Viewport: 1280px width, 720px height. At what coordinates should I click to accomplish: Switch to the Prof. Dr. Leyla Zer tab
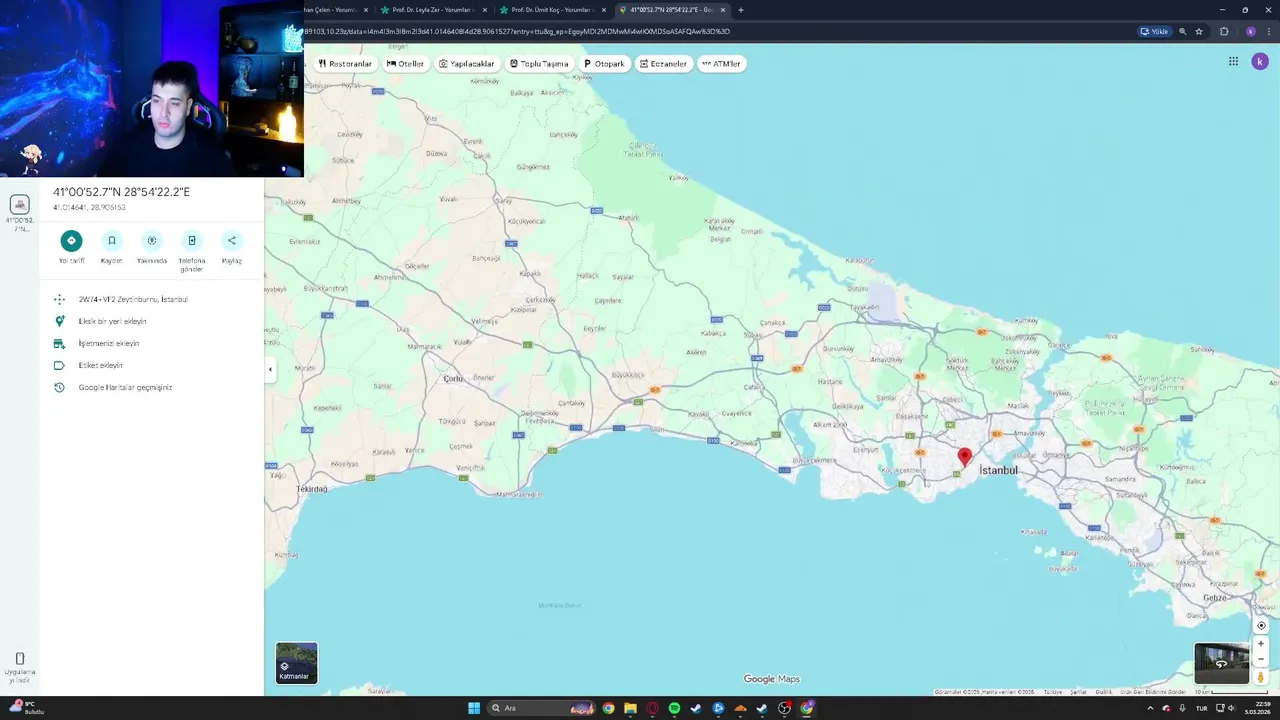pyautogui.click(x=432, y=10)
